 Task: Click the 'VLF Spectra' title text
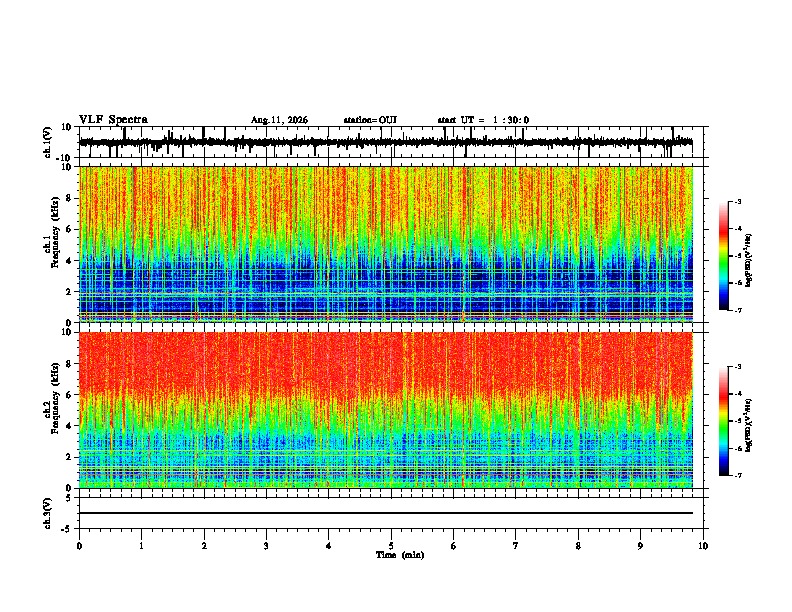pyautogui.click(x=113, y=120)
